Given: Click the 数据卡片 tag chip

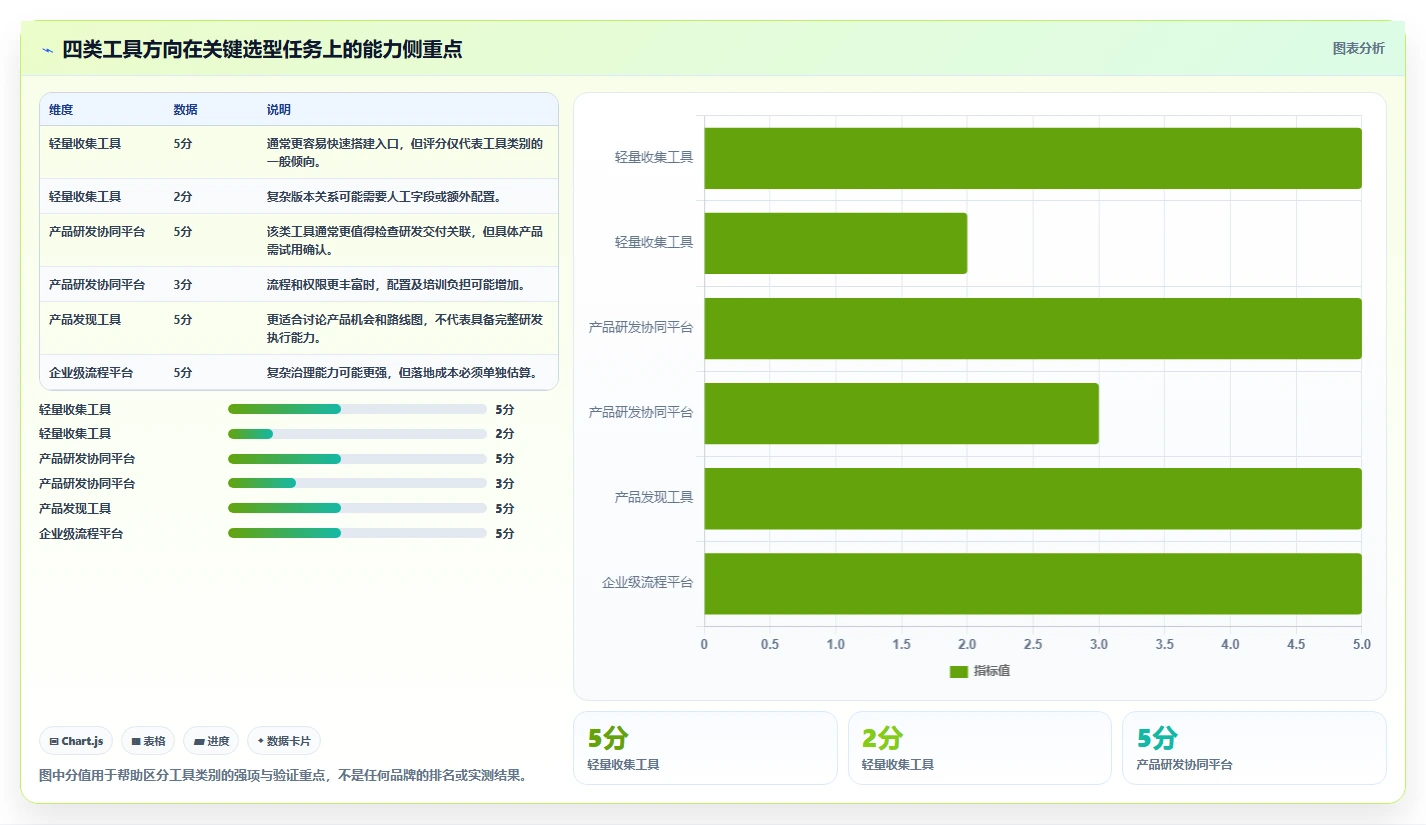Looking at the screenshot, I should click(284, 741).
